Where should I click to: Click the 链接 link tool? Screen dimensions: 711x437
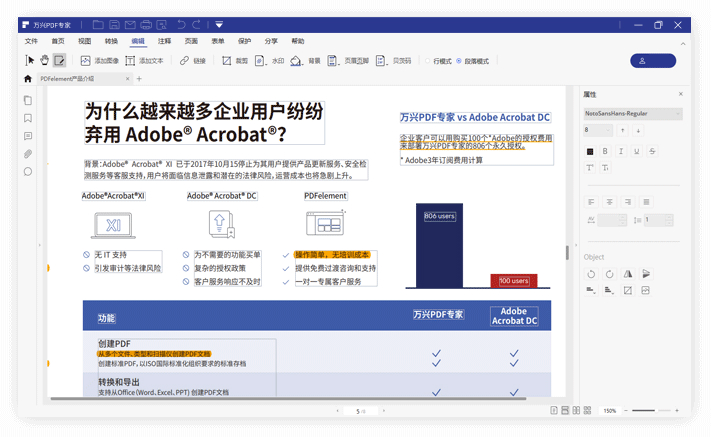pos(193,61)
